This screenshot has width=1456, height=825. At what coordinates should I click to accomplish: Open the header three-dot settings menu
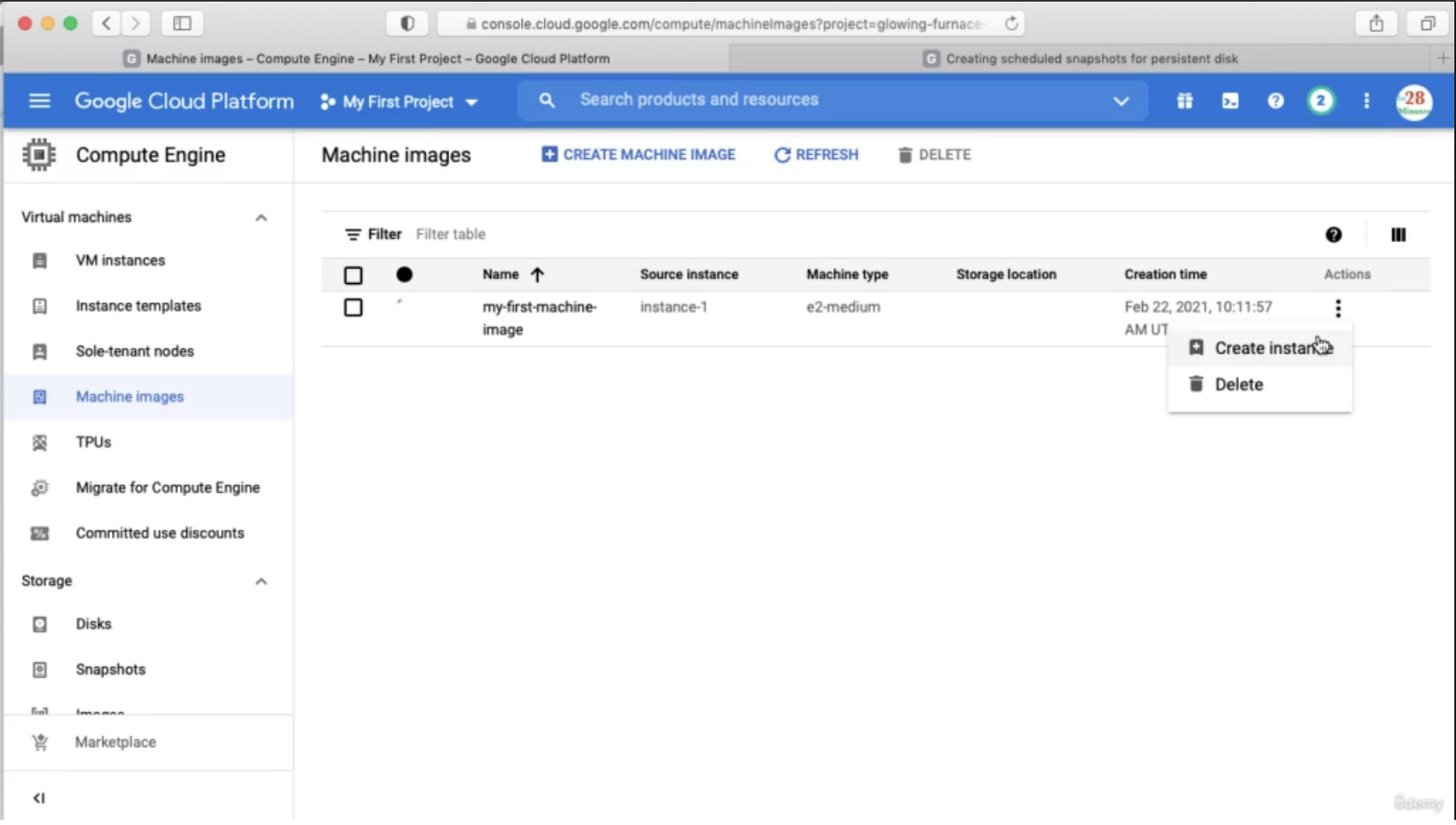[1366, 101]
